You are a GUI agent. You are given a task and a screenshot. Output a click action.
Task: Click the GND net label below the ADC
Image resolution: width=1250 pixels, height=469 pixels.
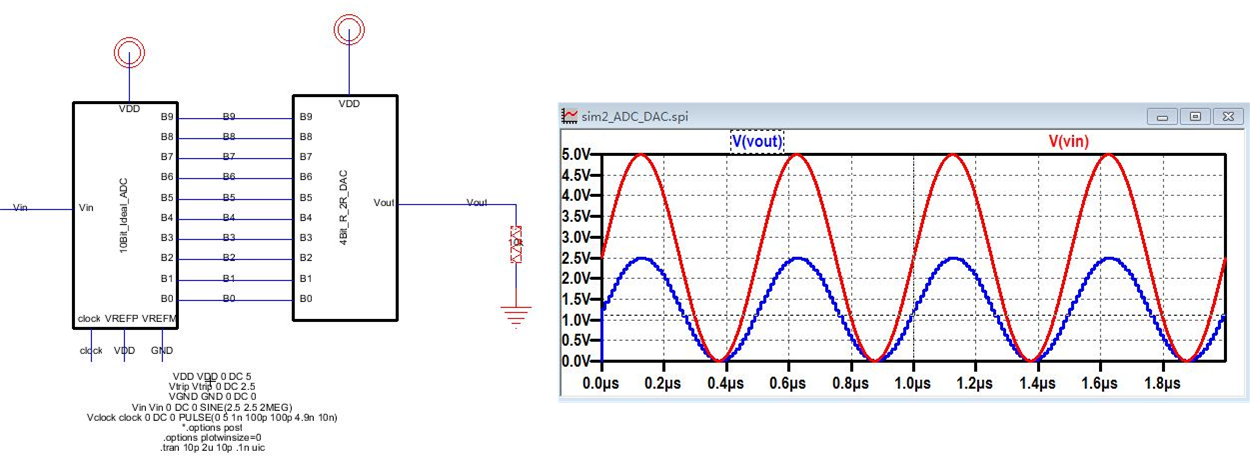click(161, 351)
